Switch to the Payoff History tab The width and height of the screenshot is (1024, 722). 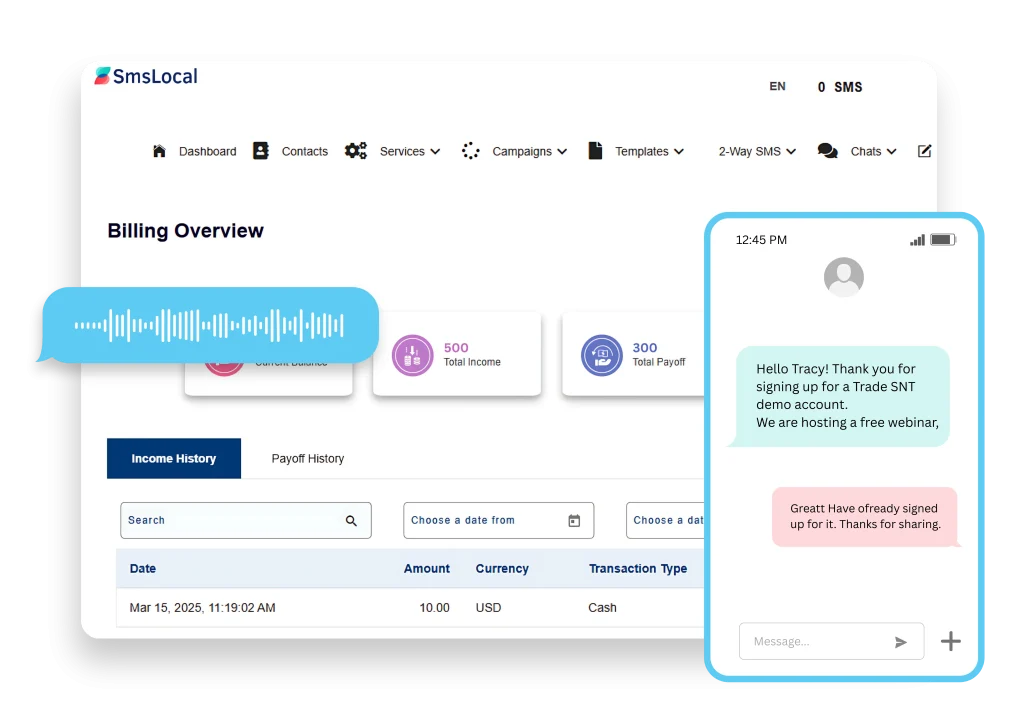(x=307, y=459)
